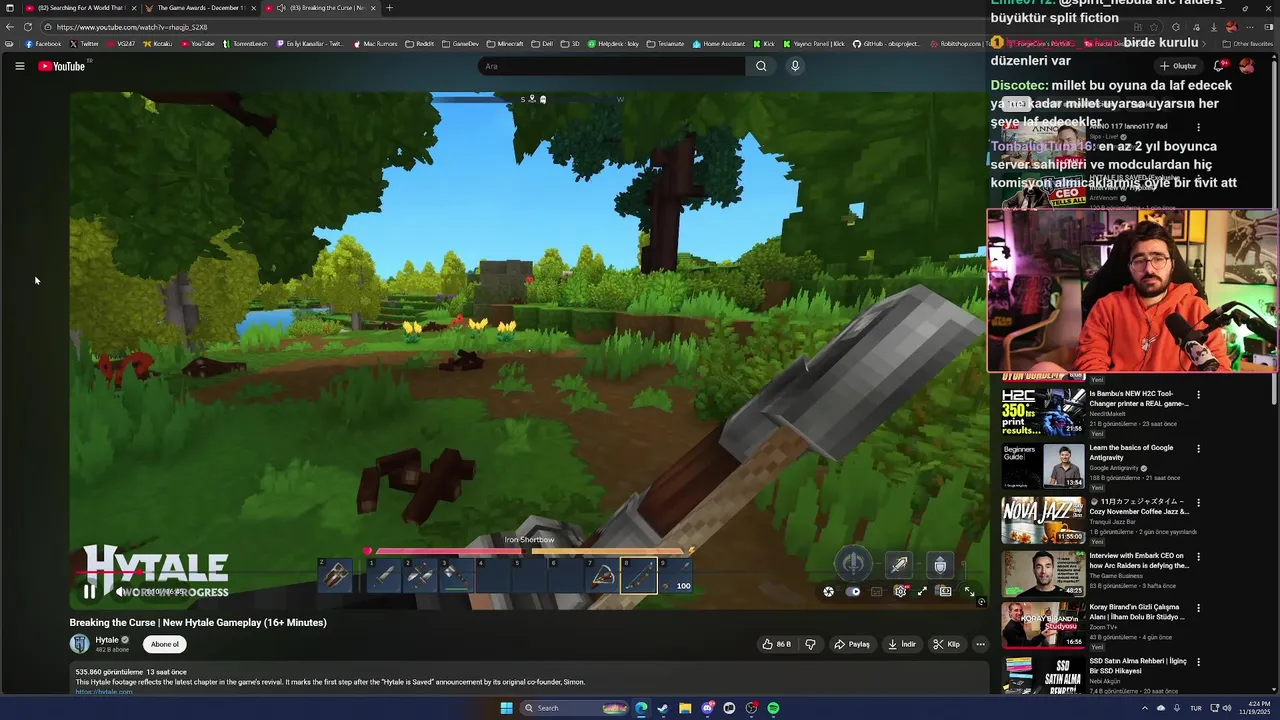Open the Bambu H2C printer video thumbnail
This screenshot has height=720, width=1280.
(1043, 411)
